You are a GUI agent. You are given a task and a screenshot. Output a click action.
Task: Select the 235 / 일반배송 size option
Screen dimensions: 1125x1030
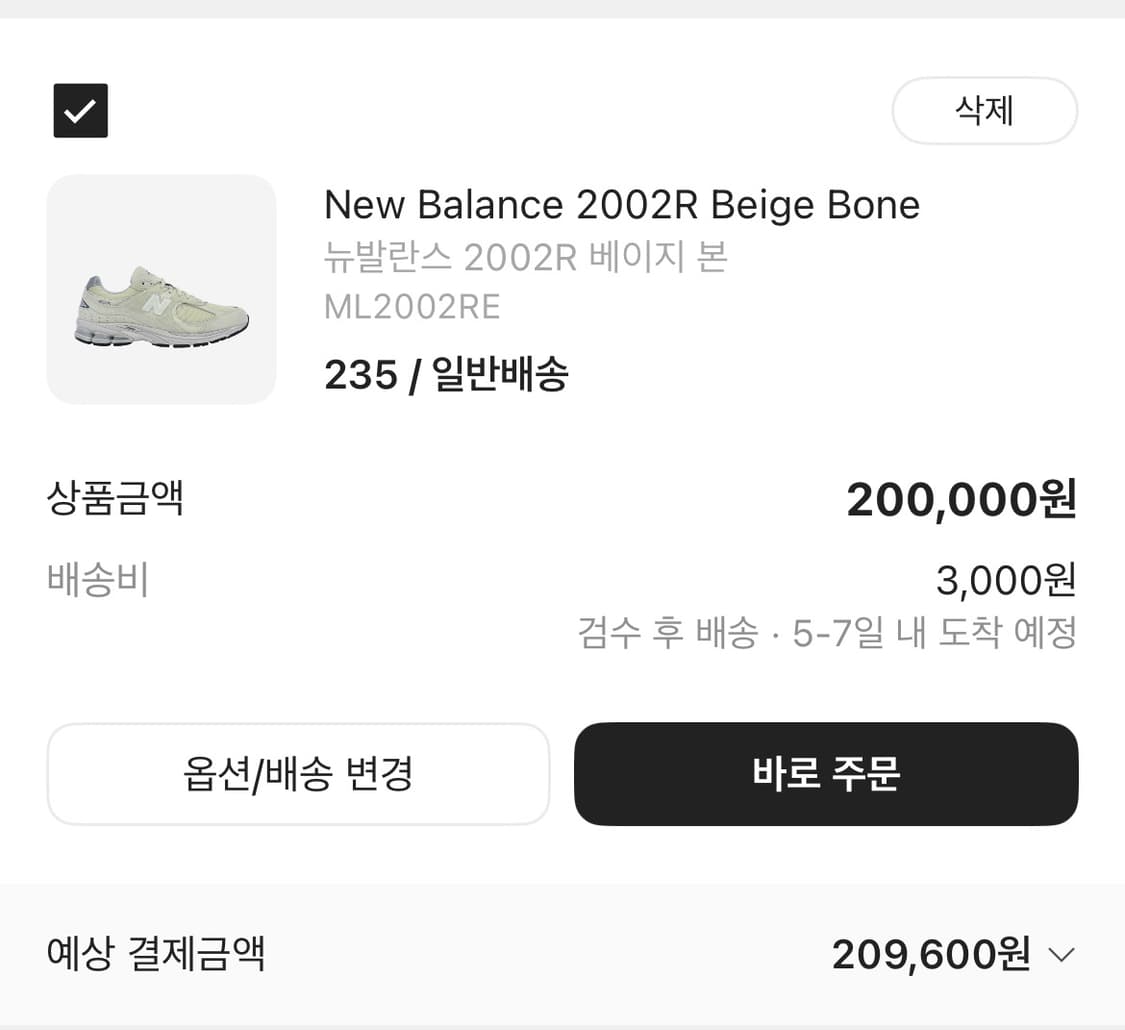445,375
